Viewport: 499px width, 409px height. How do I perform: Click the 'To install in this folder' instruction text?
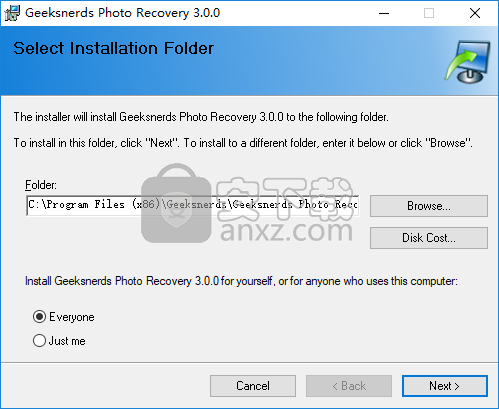pos(243,143)
